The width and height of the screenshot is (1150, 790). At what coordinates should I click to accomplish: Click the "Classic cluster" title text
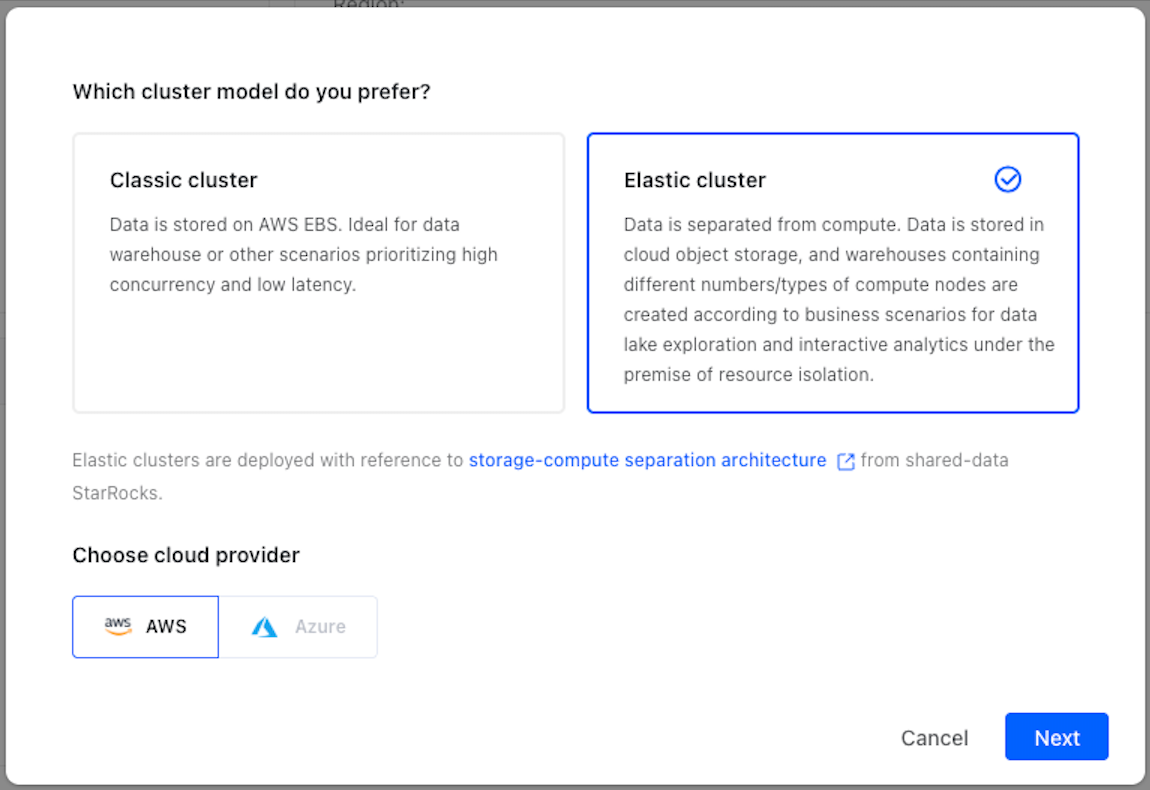pyautogui.click(x=183, y=180)
